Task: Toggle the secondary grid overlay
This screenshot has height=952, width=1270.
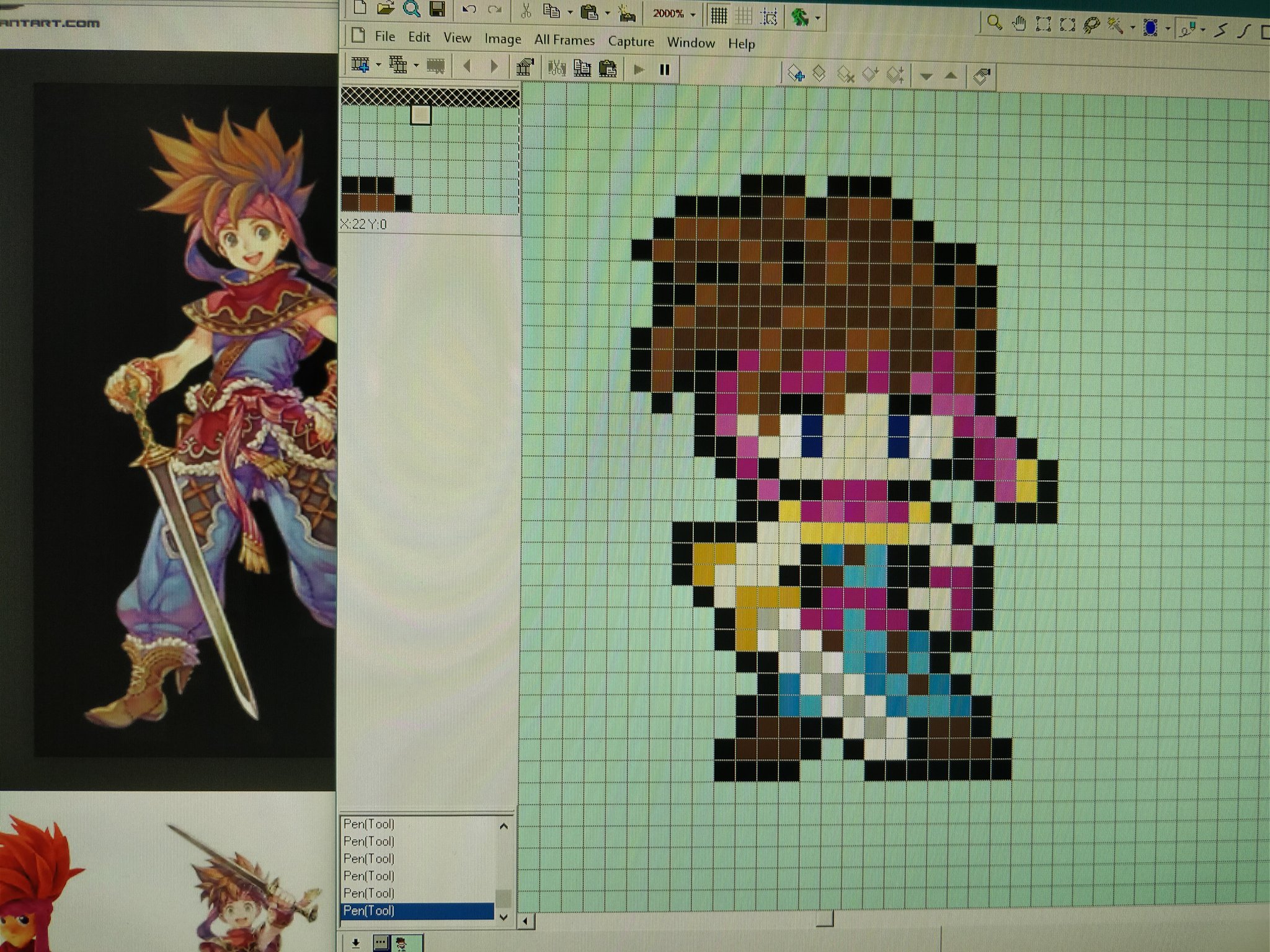Action: (x=743, y=15)
